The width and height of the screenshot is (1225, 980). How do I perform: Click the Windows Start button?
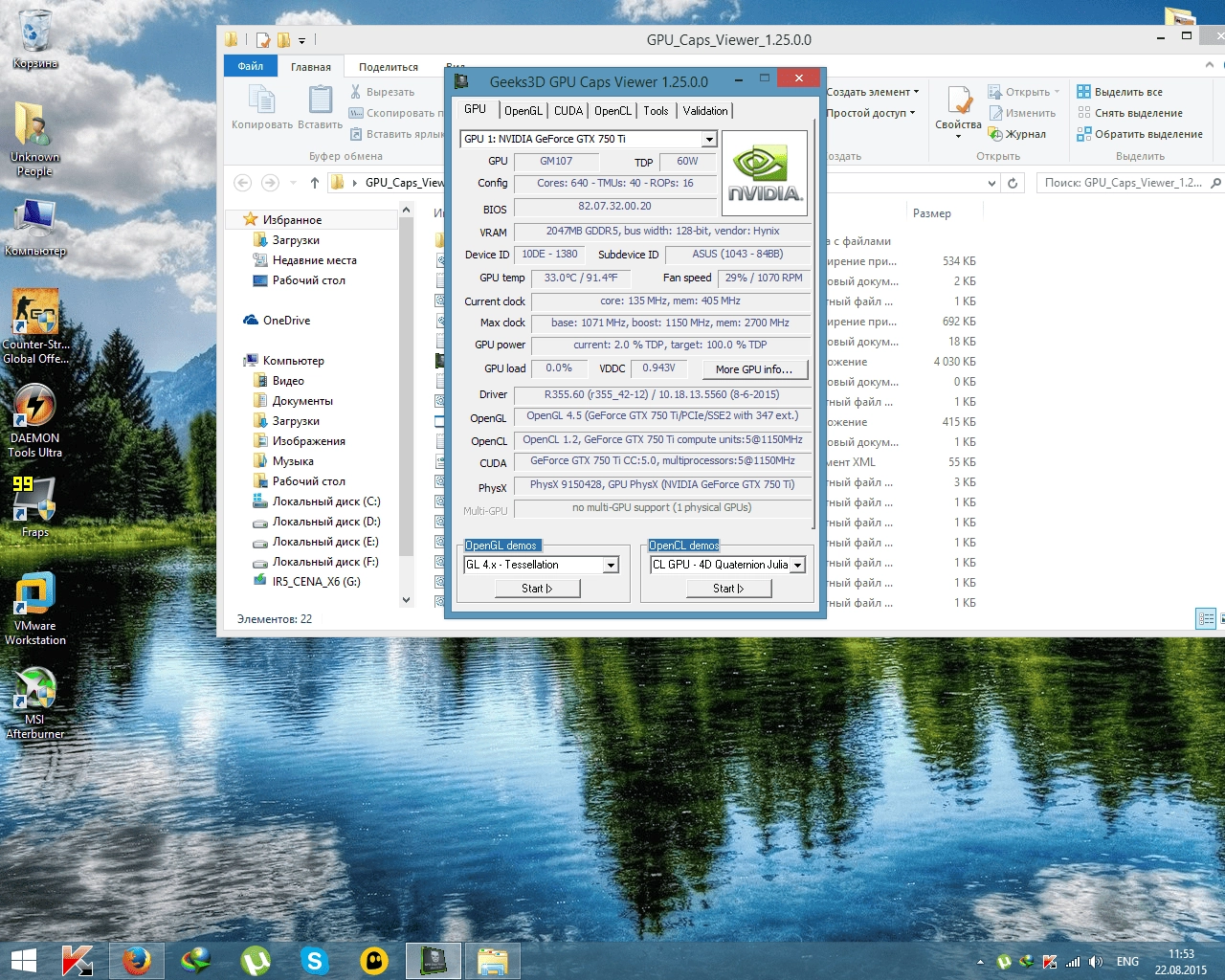pyautogui.click(x=23, y=961)
